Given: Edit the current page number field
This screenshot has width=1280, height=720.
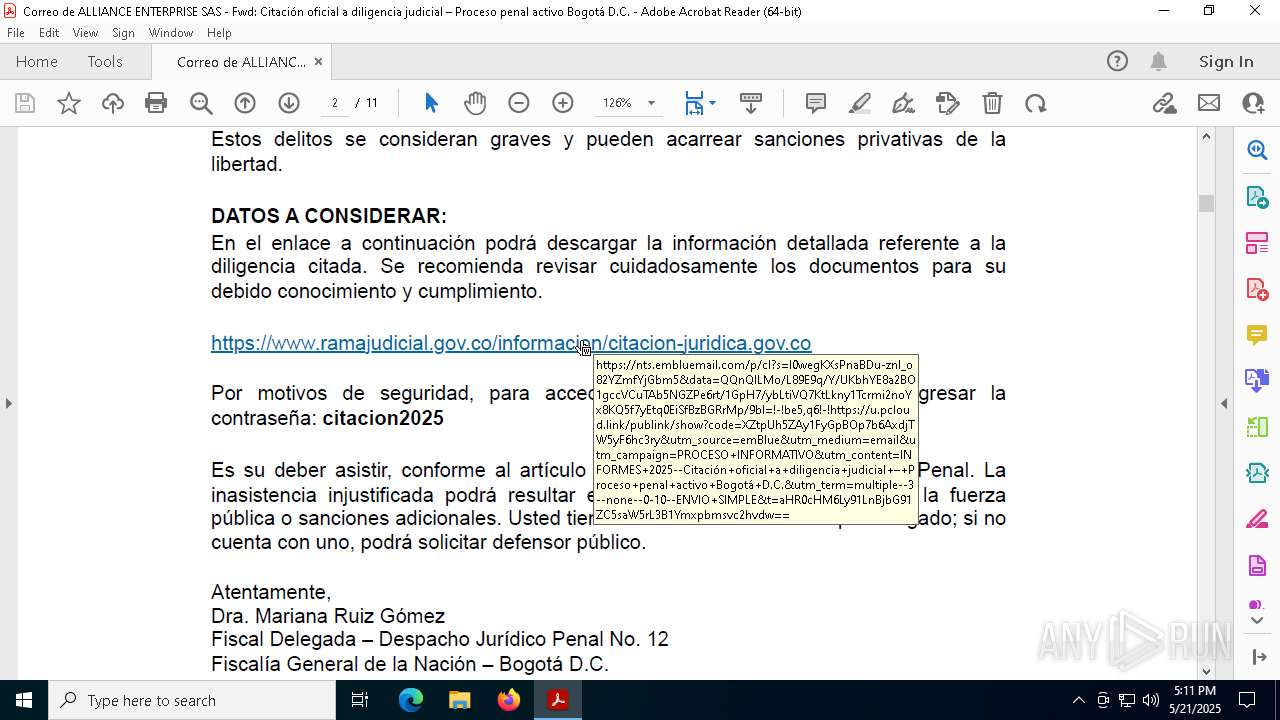Looking at the screenshot, I should click(x=335, y=103).
